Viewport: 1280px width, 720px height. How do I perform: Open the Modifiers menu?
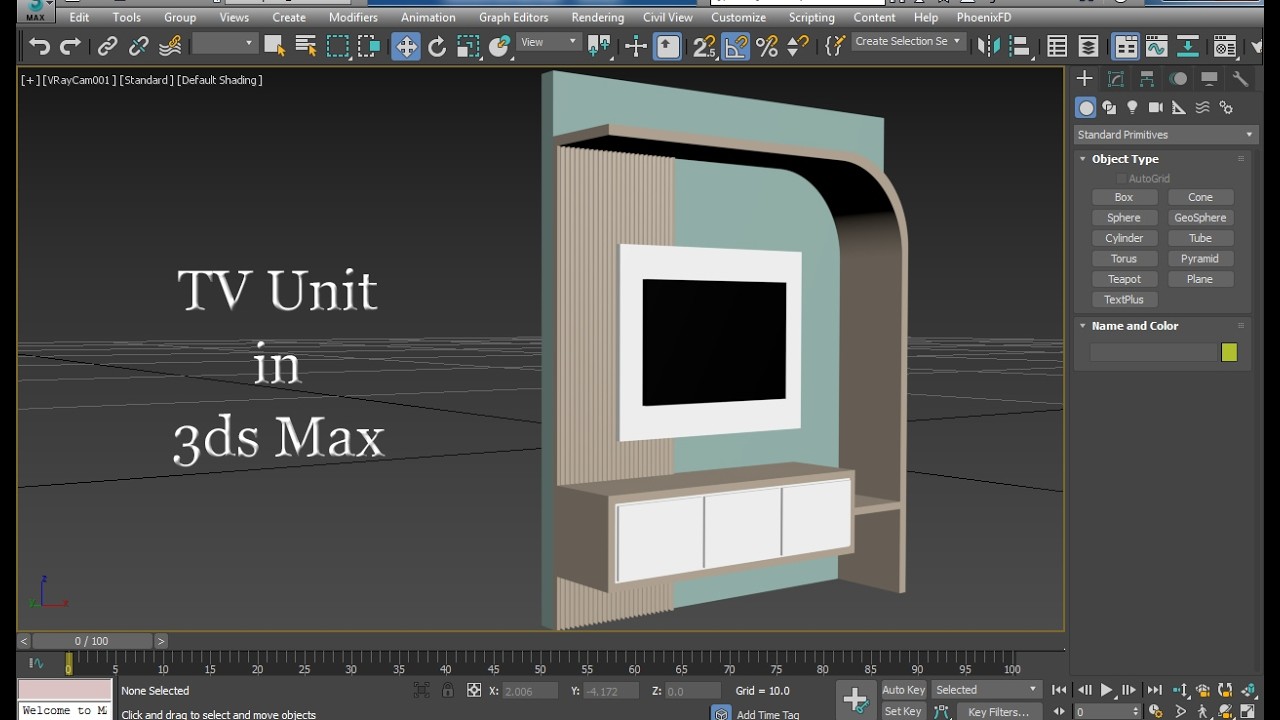353,17
